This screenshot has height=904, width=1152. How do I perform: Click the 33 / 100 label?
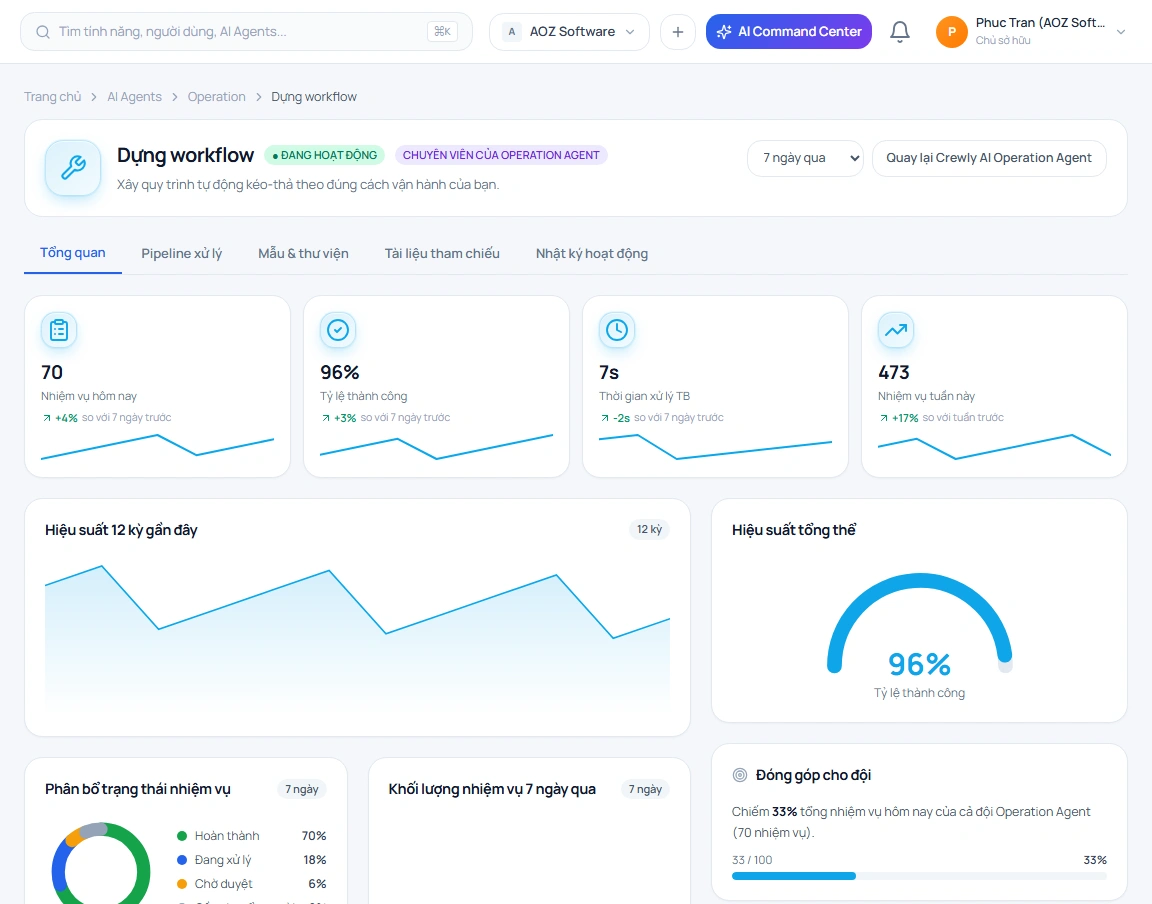(x=752, y=860)
